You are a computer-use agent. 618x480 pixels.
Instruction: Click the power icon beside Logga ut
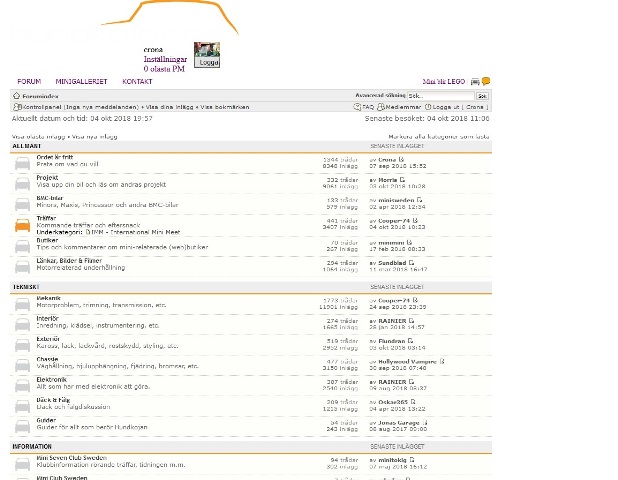pyautogui.click(x=428, y=107)
